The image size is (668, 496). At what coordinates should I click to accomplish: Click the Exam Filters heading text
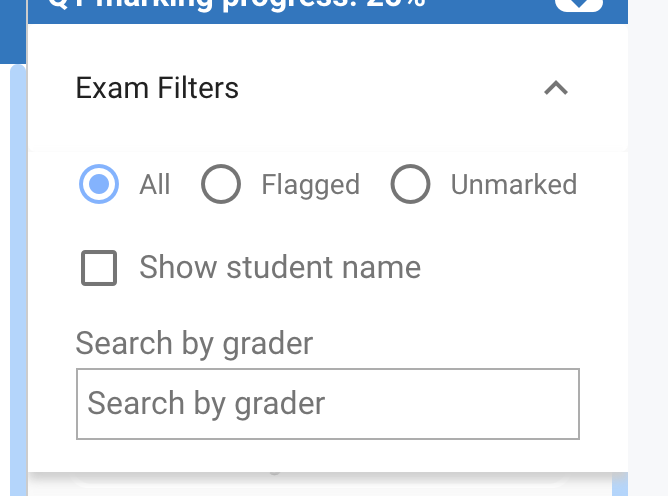pyautogui.click(x=157, y=88)
